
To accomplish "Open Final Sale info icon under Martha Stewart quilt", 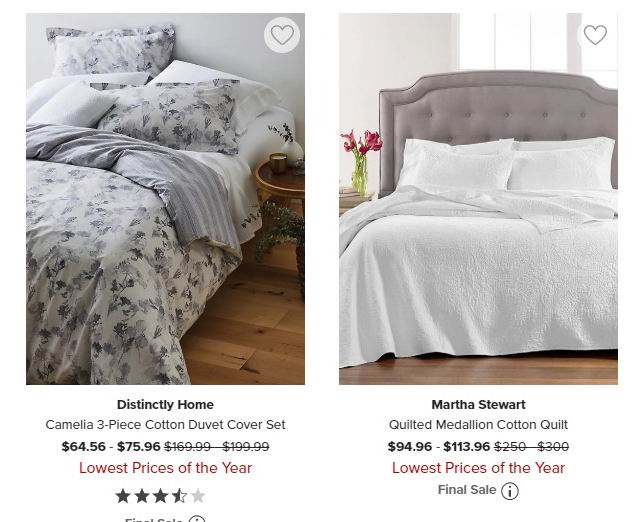I will (x=510, y=491).
